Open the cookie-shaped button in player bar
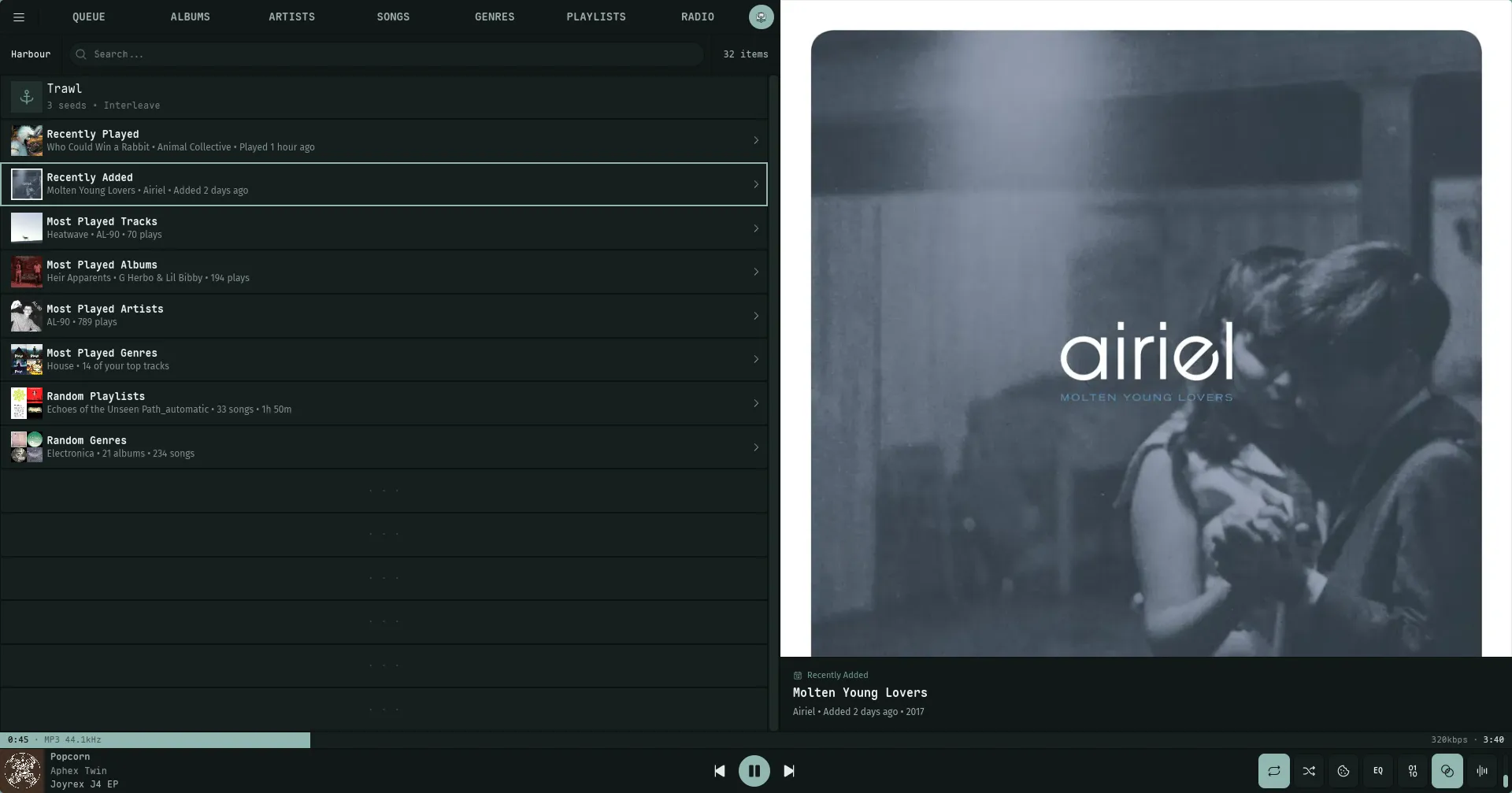 (x=1343, y=771)
